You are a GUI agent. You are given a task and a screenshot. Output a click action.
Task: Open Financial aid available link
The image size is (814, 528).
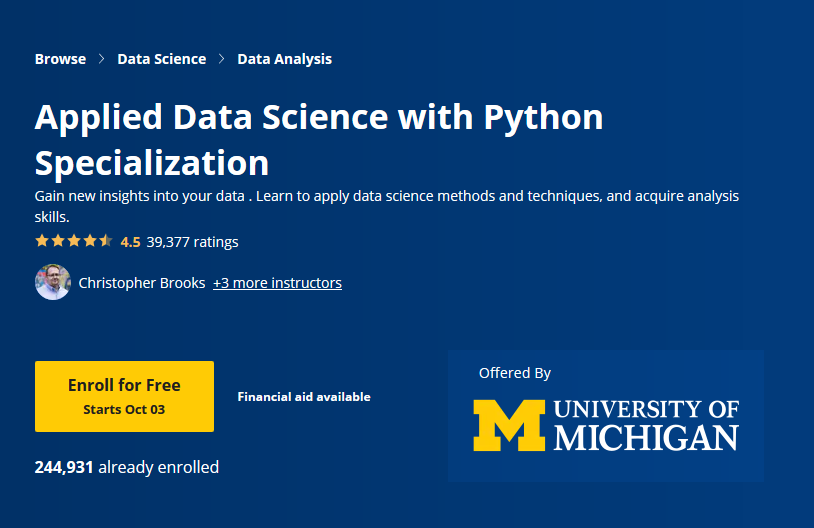(x=304, y=397)
